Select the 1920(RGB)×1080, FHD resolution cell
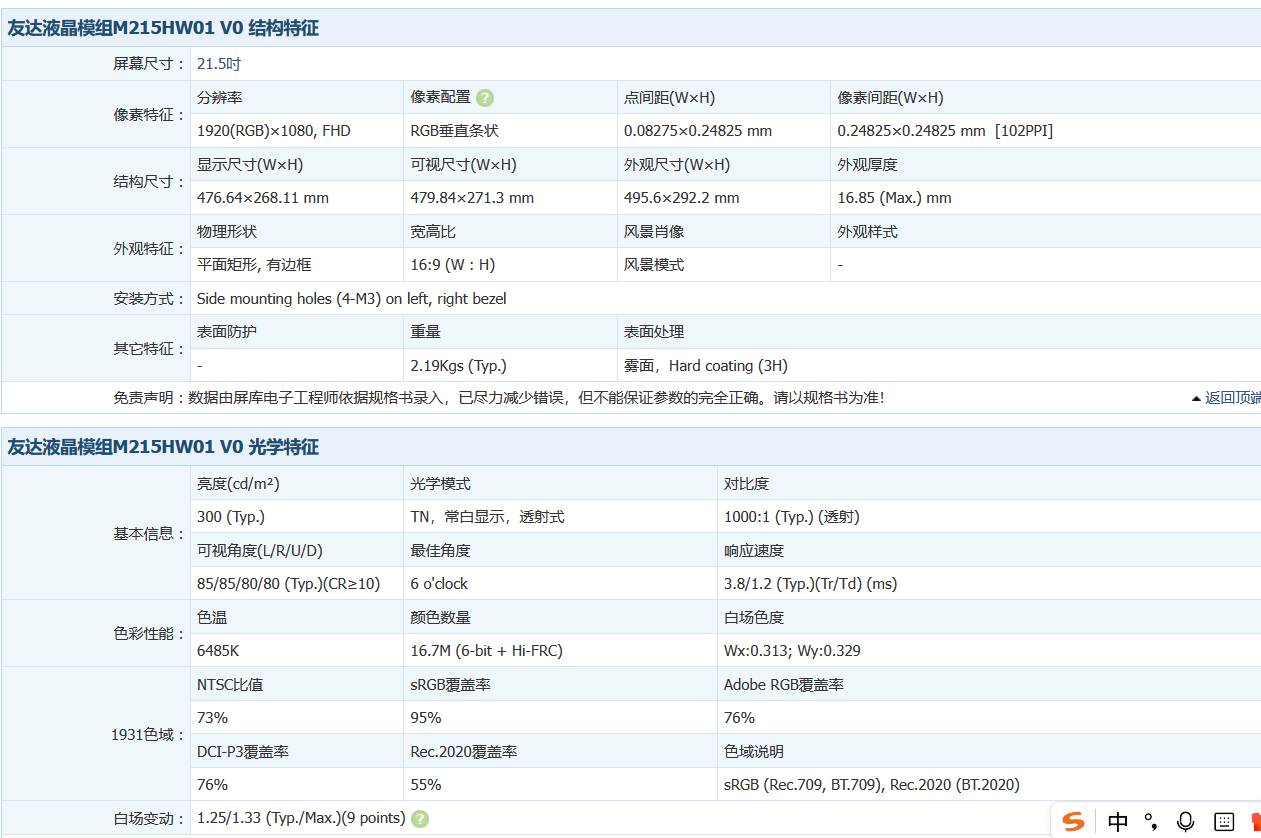Image resolution: width=1261 pixels, height=838 pixels. coord(274,131)
